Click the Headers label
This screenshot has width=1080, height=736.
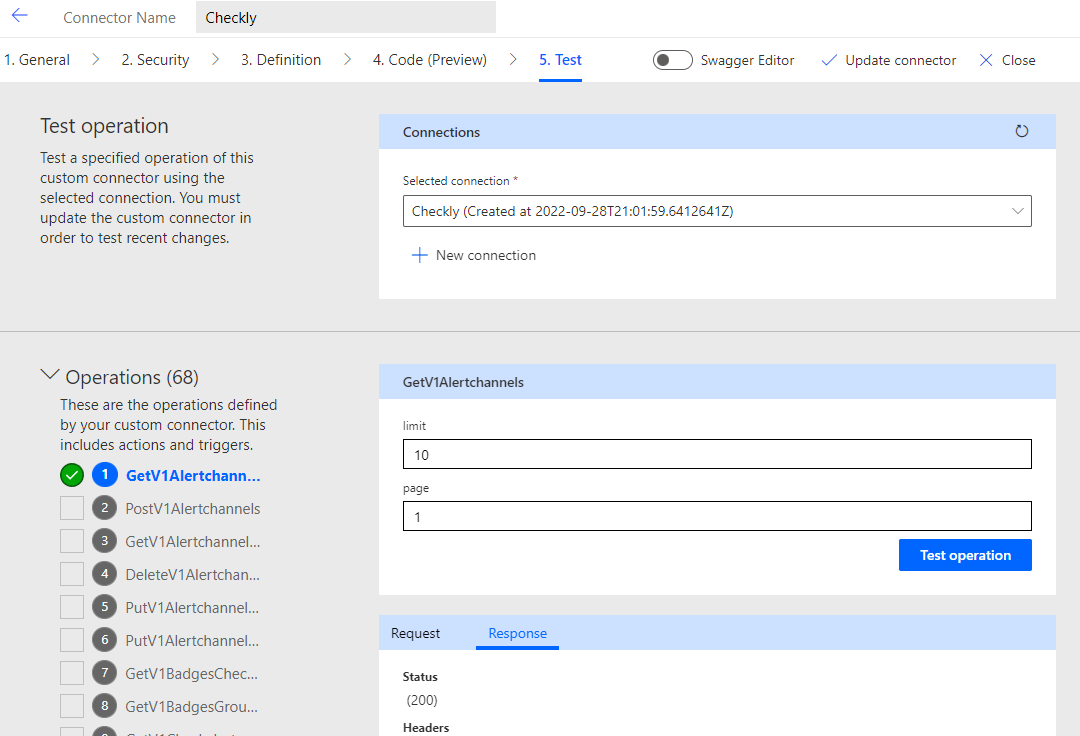coord(426,728)
